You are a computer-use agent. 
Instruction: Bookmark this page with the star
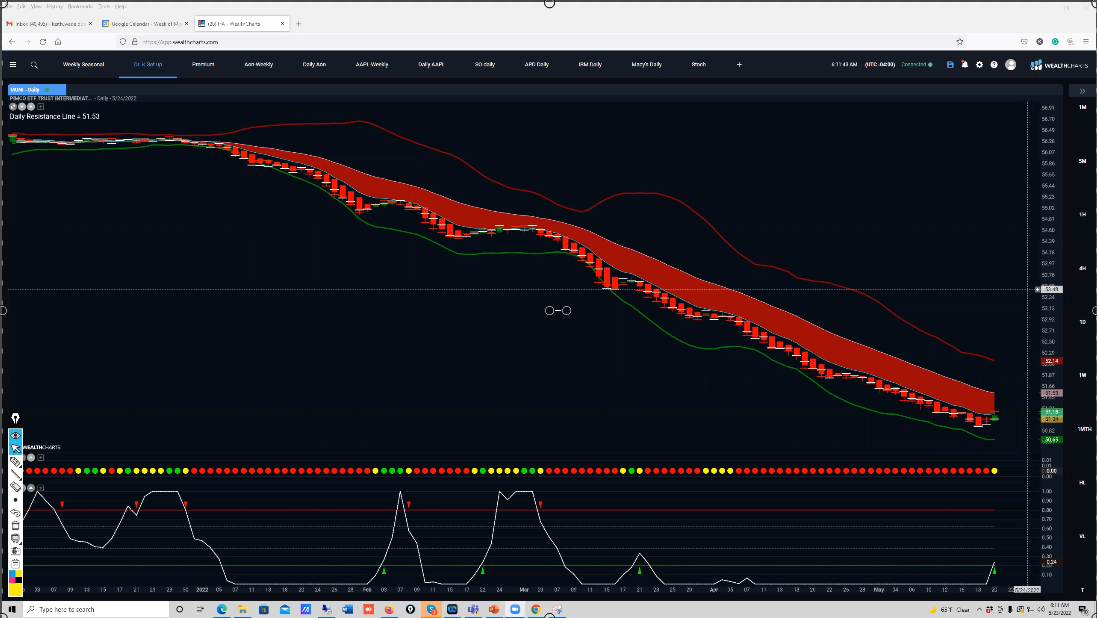[x=960, y=42]
